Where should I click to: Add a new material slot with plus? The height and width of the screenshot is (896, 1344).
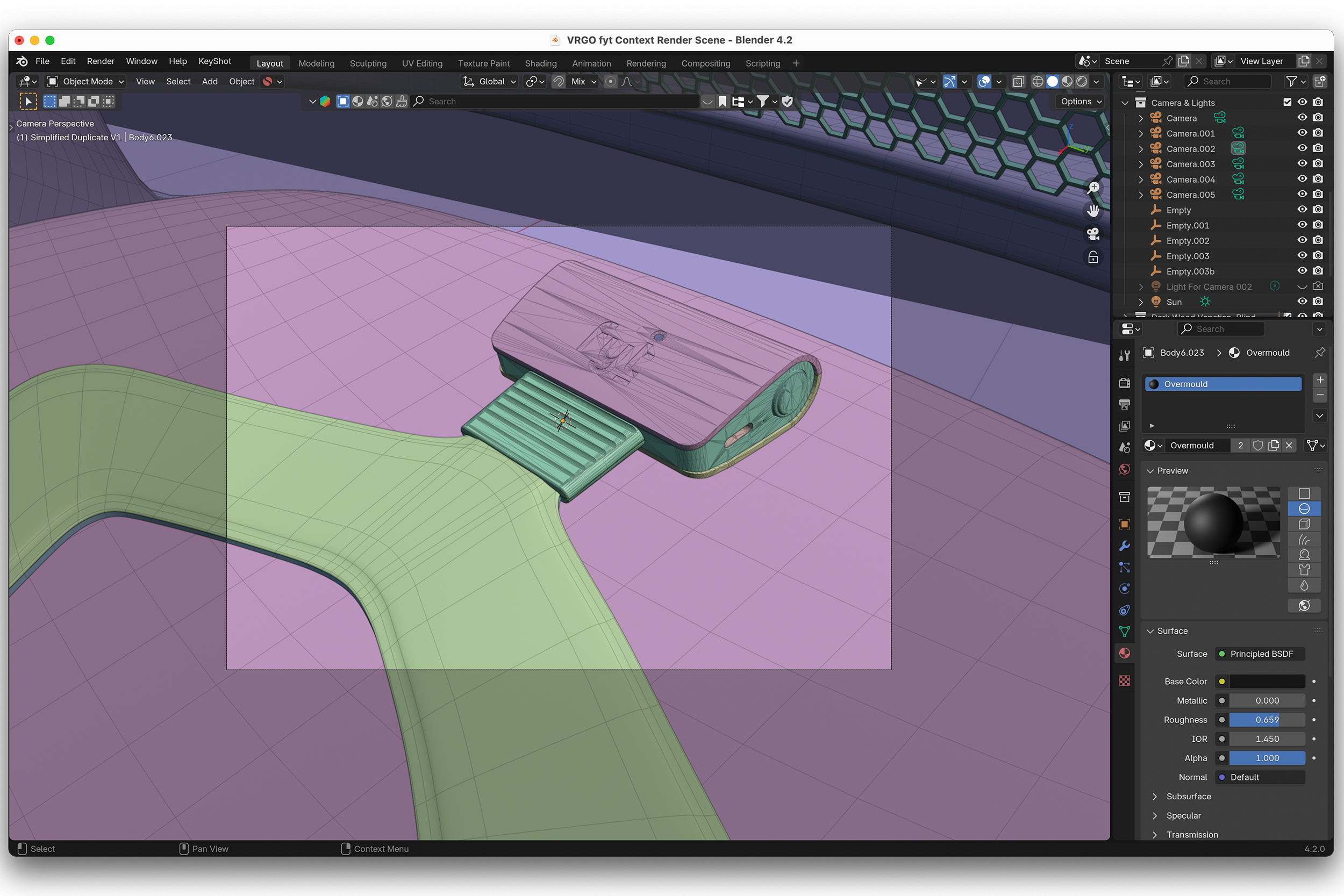(1319, 379)
